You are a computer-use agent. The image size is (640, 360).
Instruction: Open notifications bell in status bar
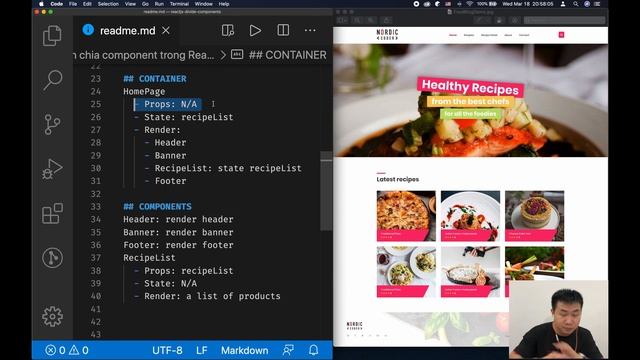click(313, 350)
